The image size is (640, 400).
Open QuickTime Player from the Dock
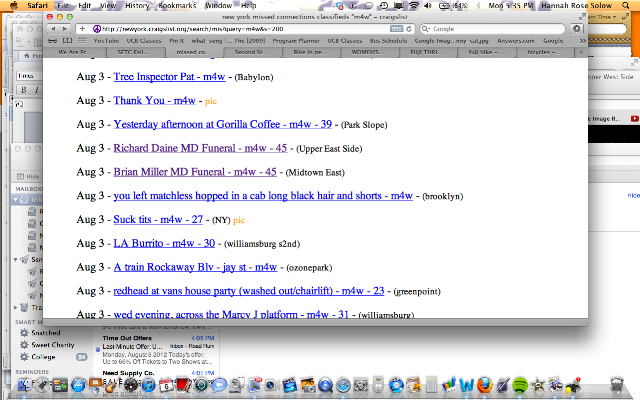[x=325, y=385]
